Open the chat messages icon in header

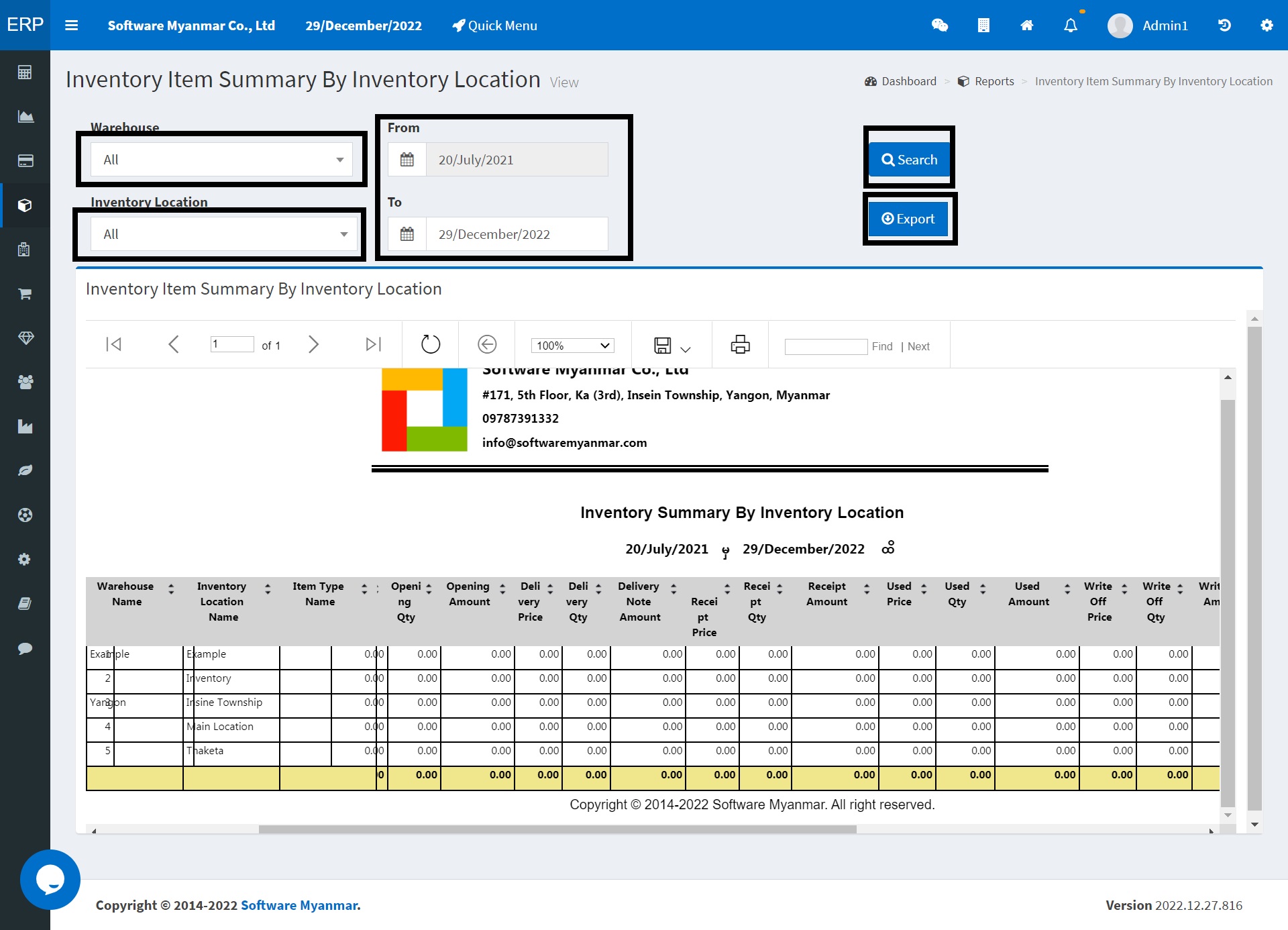[x=940, y=25]
